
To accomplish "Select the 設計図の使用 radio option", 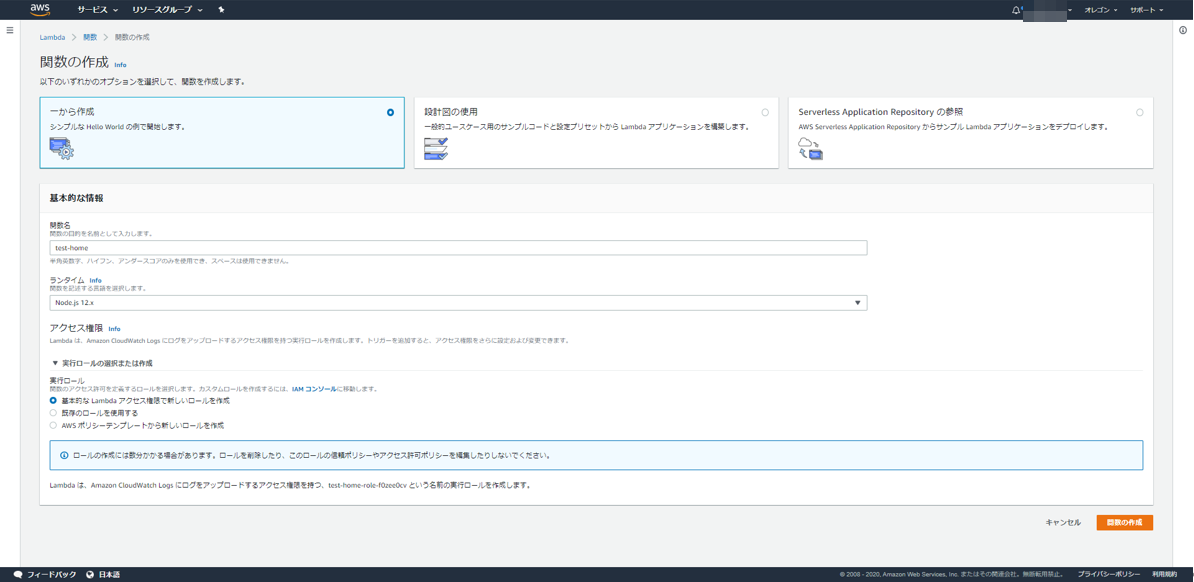I will tap(765, 112).
